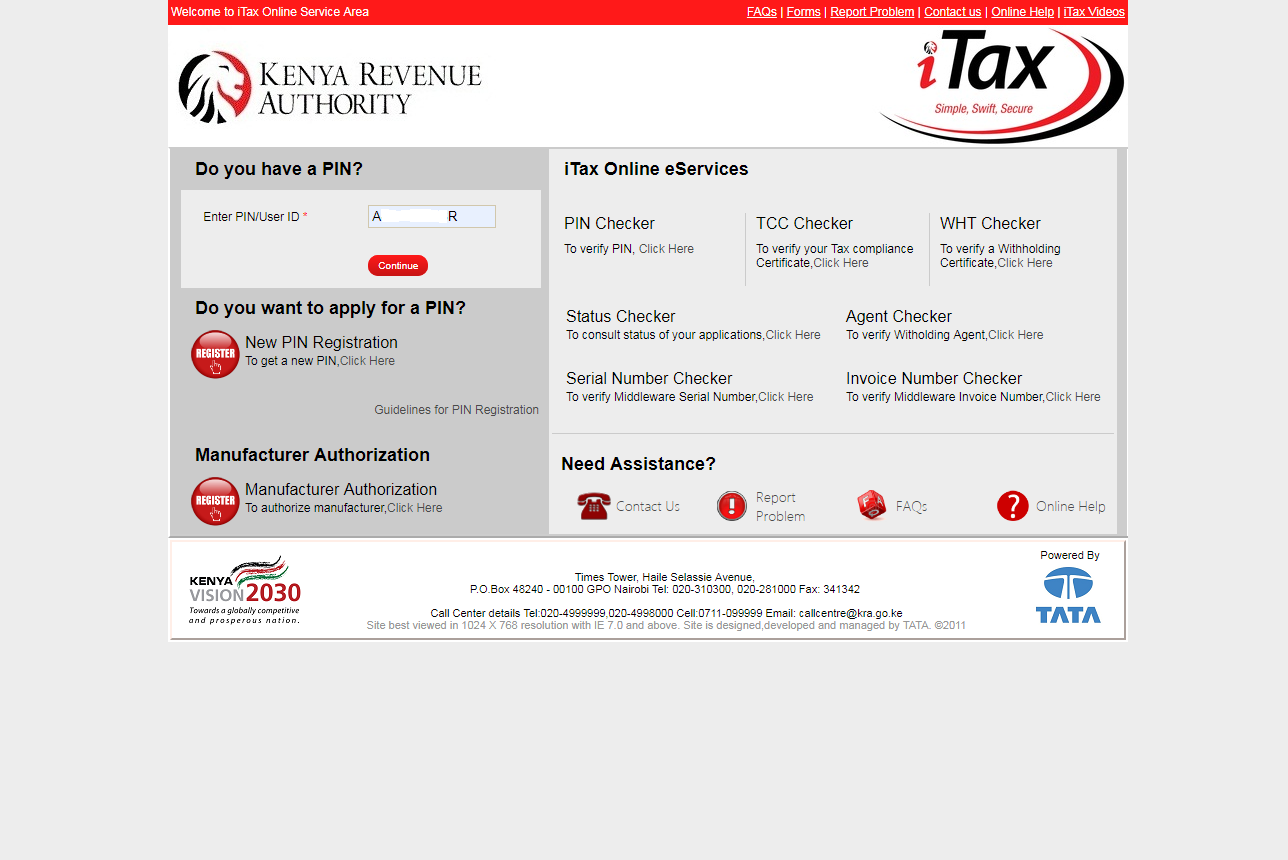
Task: Click 'Powered By' text in footer
Action: point(1069,555)
